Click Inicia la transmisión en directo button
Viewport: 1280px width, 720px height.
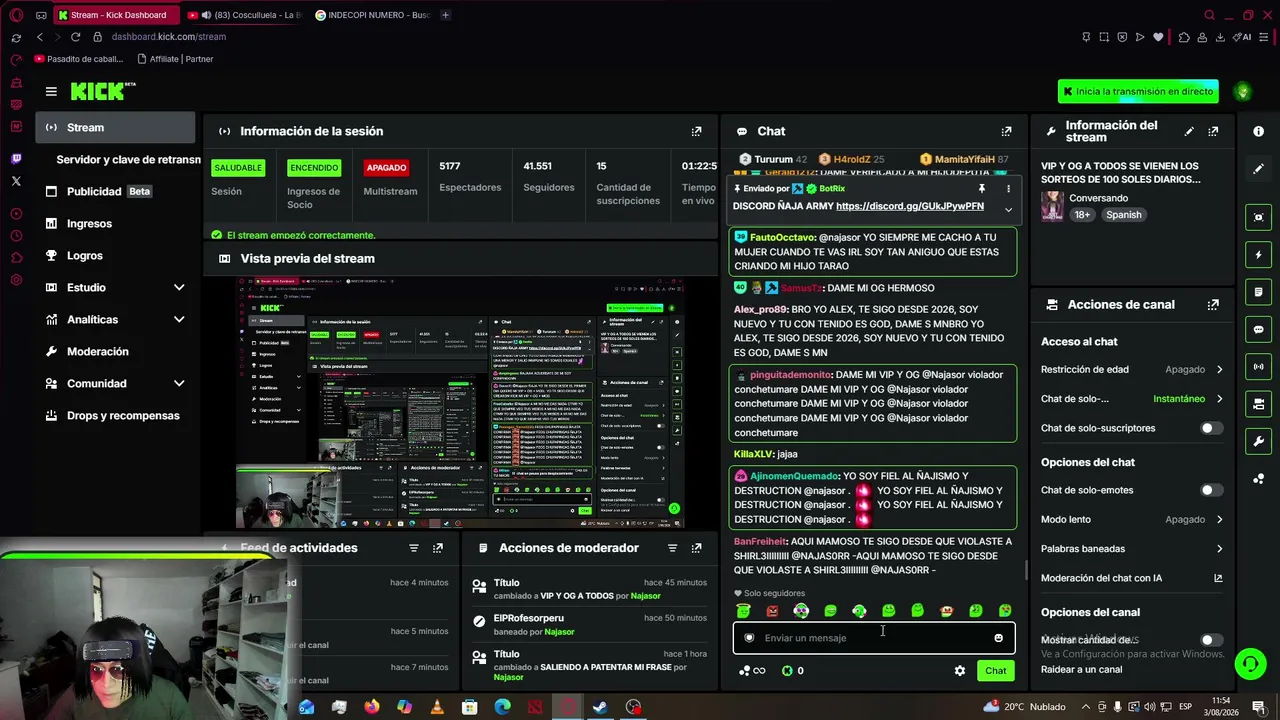pyautogui.click(x=1138, y=91)
